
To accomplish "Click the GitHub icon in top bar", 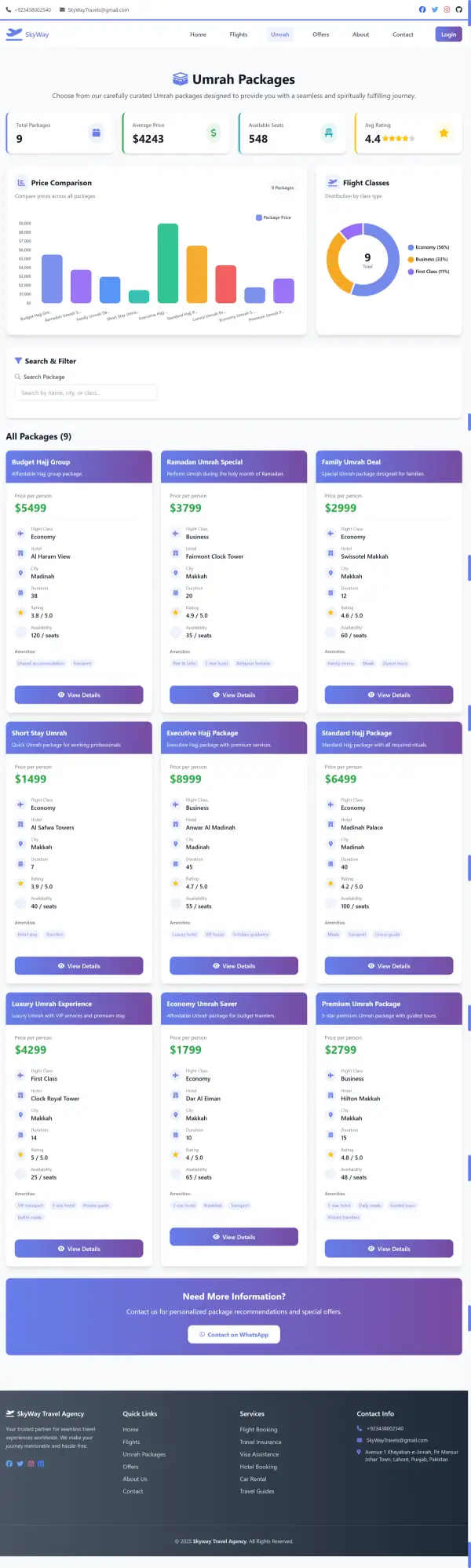I will pos(459,9).
